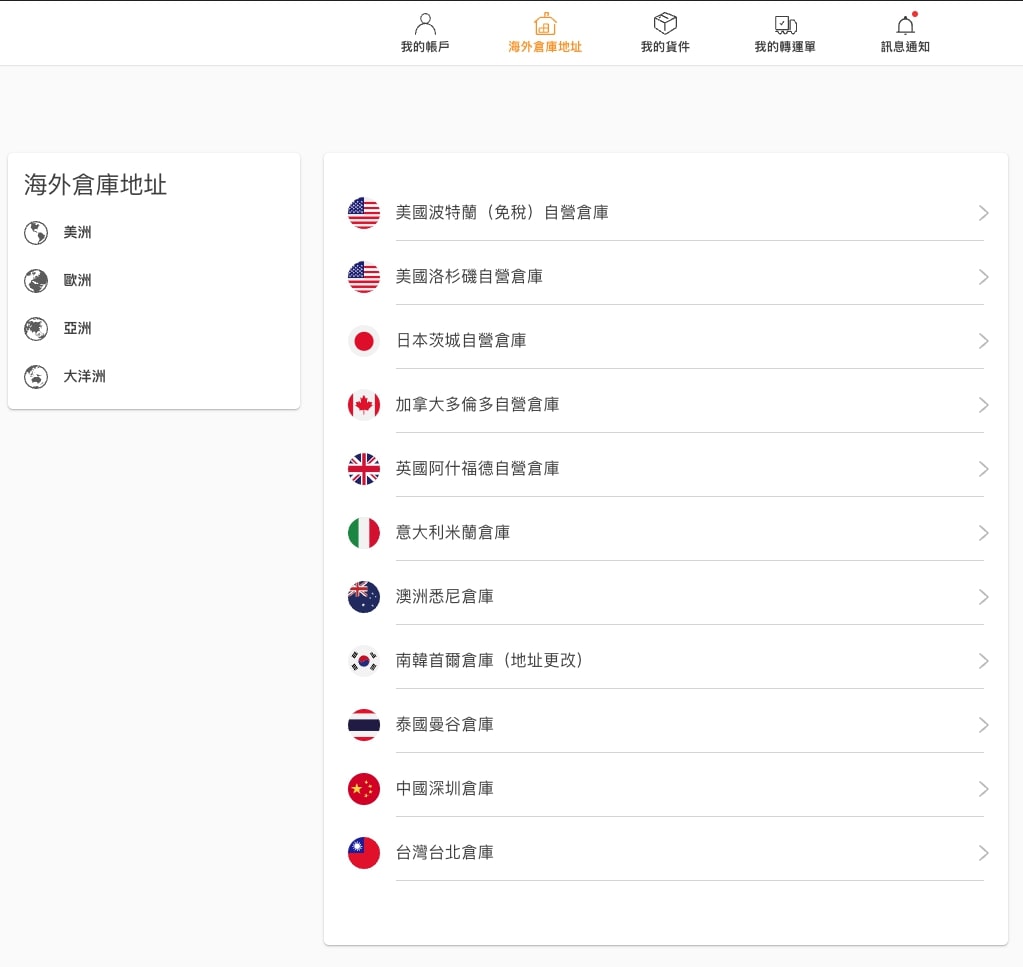Select 意大利米蘭倉庫 from the list
Viewport: 1023px width, 967px height.
pyautogui.click(x=453, y=533)
